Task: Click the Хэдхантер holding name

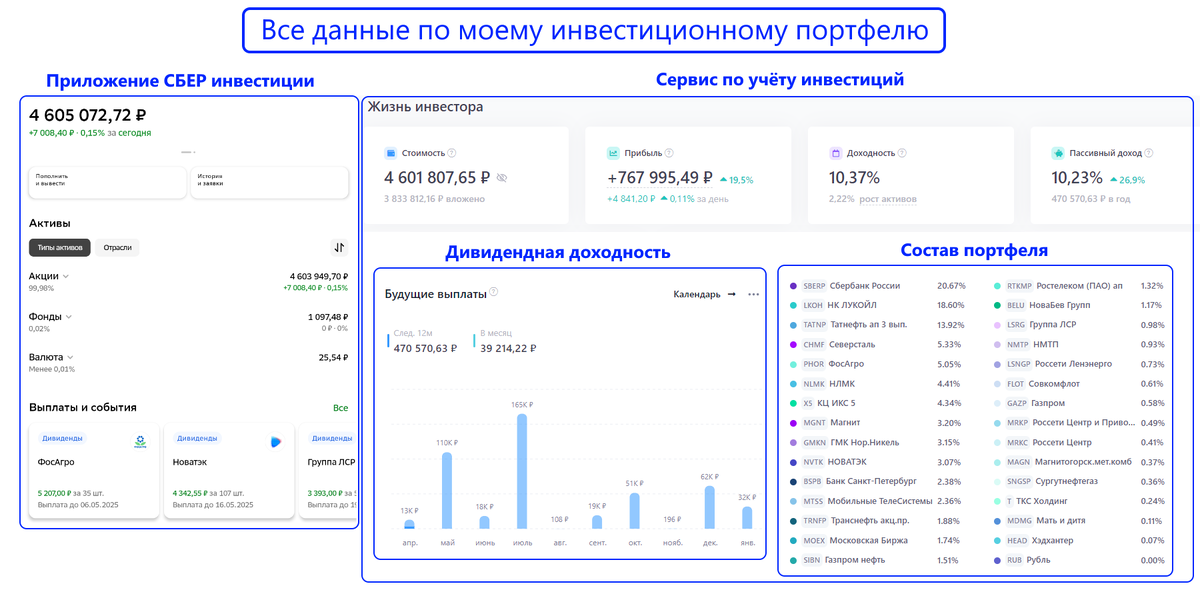Action: pos(1054,540)
